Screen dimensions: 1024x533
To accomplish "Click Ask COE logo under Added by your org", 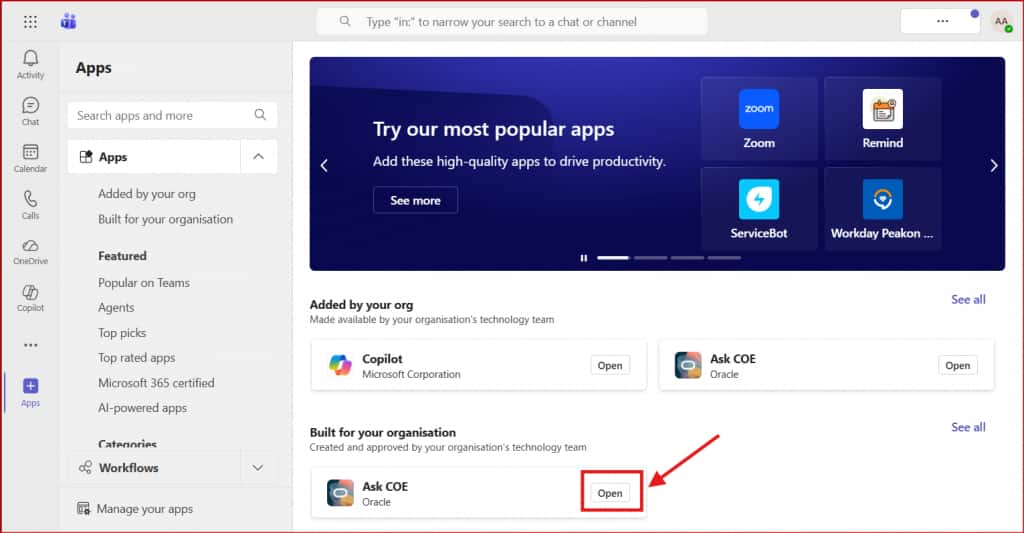I will tap(688, 365).
